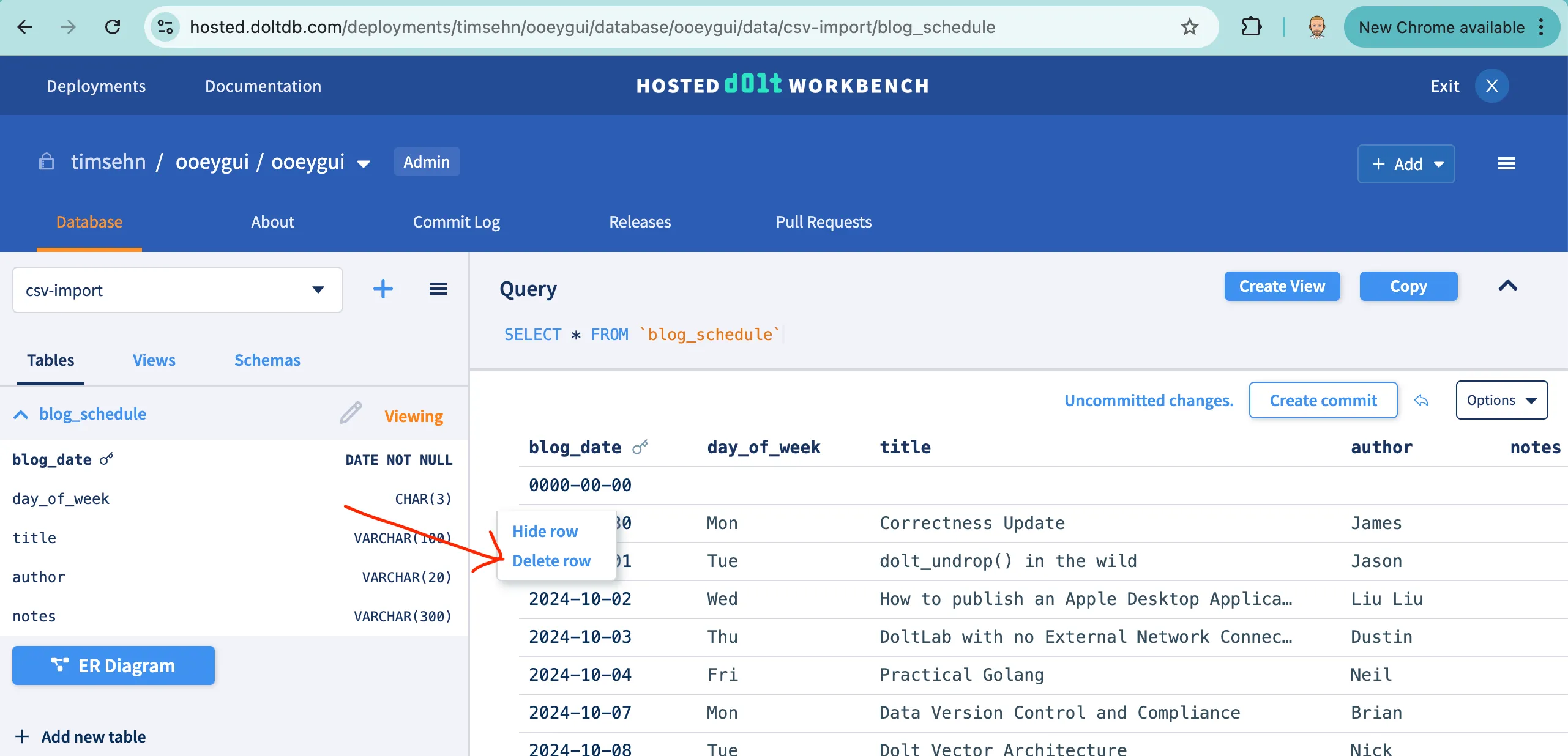Switch to the Schemas tab
This screenshot has width=1568, height=756.
[267, 360]
